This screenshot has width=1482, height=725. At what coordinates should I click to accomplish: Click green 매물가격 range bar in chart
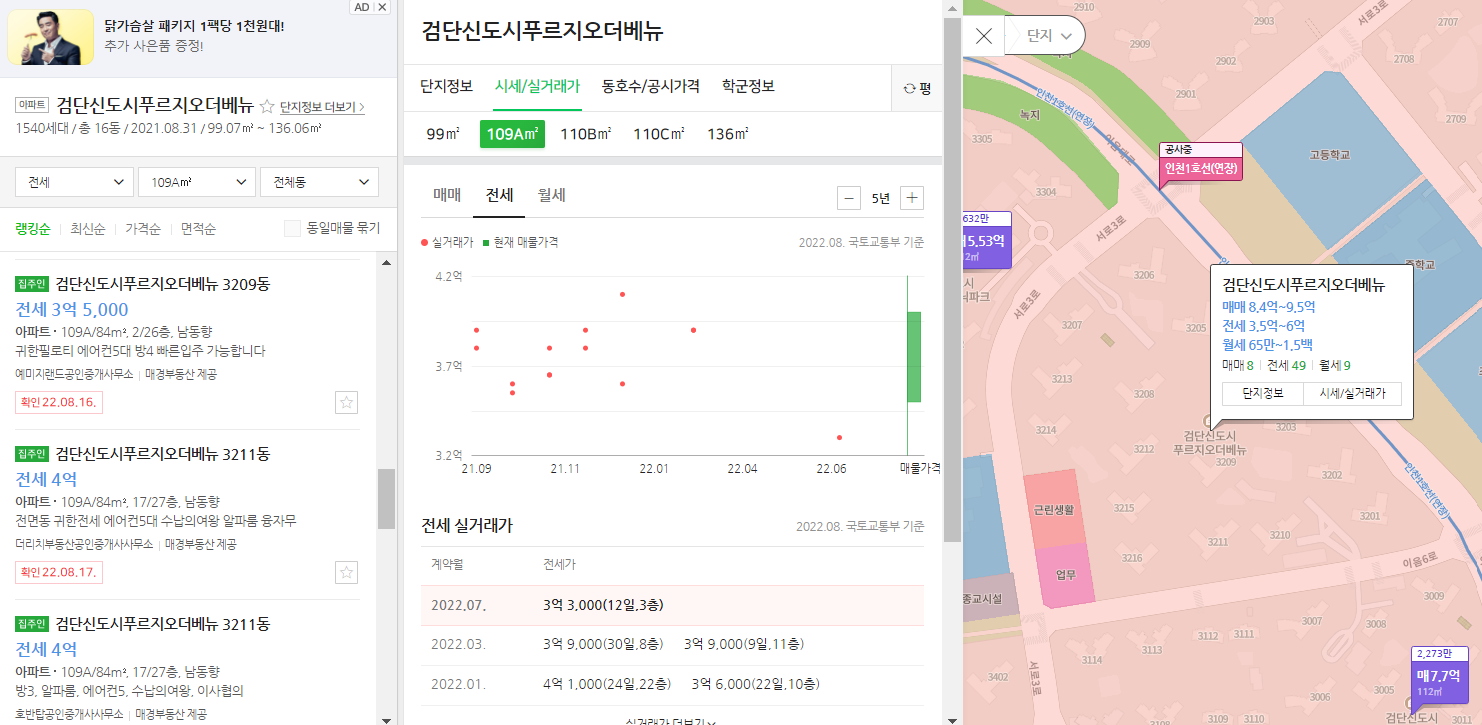pos(914,357)
